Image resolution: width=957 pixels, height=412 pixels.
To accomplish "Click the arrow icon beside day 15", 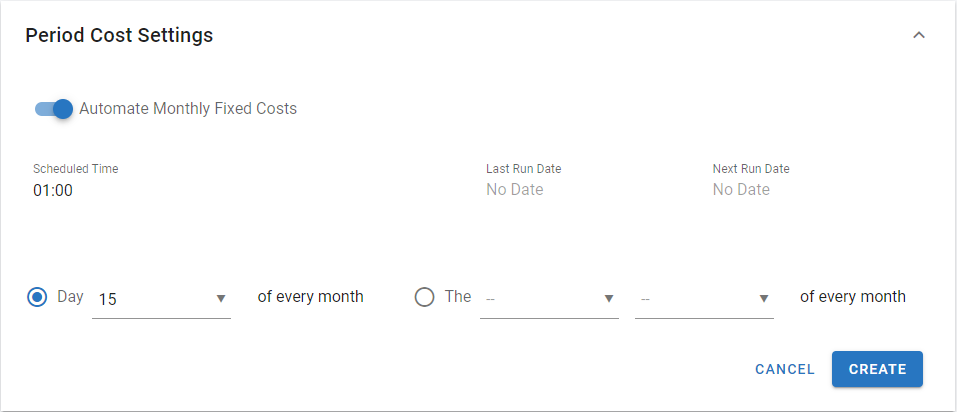I will 221,298.
